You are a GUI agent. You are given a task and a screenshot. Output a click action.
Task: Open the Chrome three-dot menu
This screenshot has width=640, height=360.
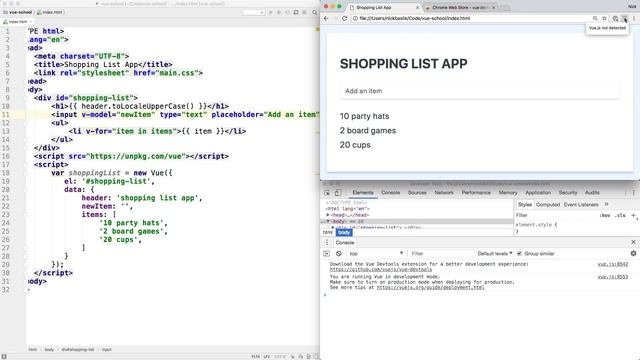point(634,18)
